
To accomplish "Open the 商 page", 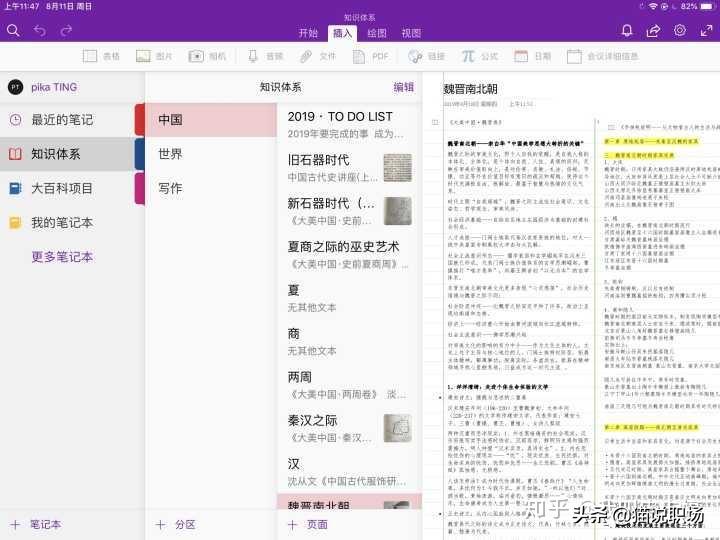I will (x=349, y=342).
